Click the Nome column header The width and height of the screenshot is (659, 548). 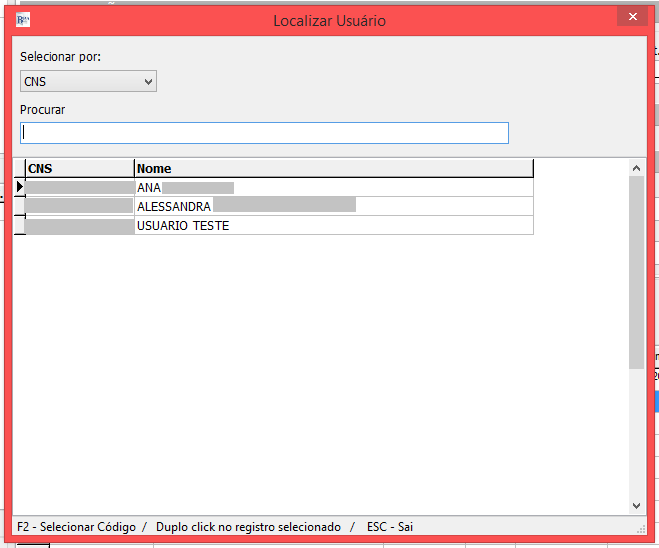(333, 168)
